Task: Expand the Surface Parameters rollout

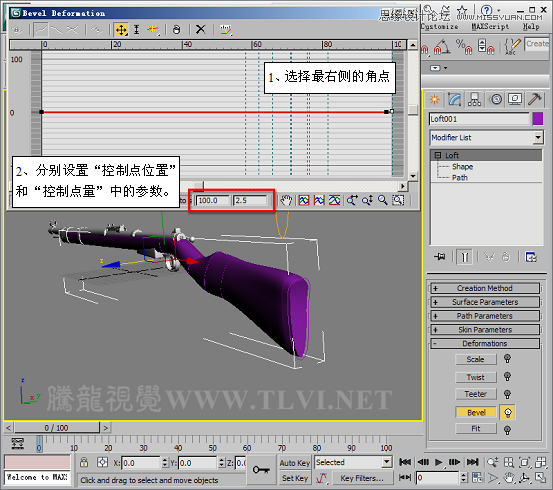Action: click(x=485, y=302)
